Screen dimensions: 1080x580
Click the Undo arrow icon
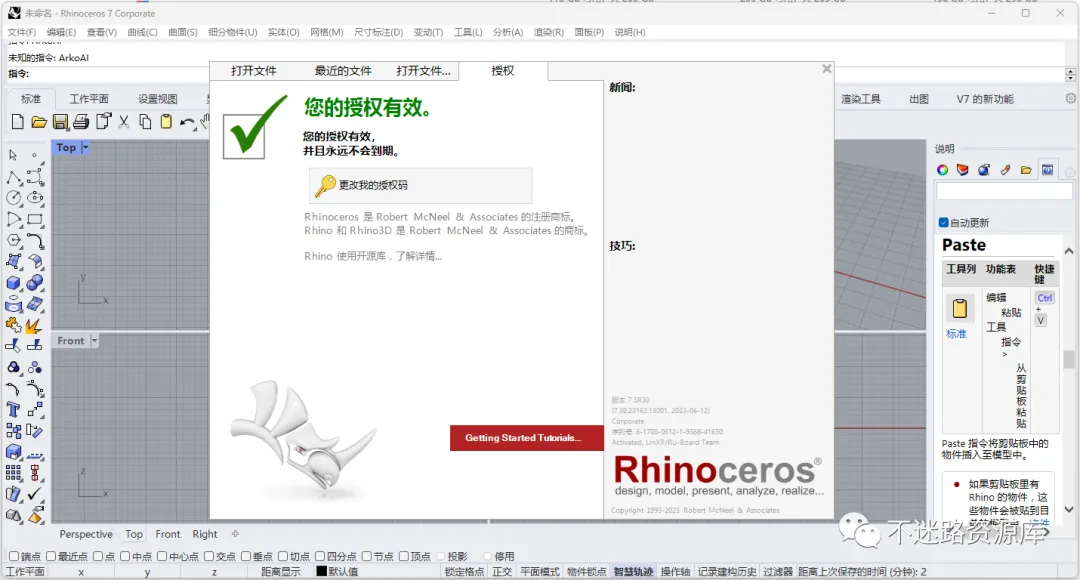coord(187,123)
